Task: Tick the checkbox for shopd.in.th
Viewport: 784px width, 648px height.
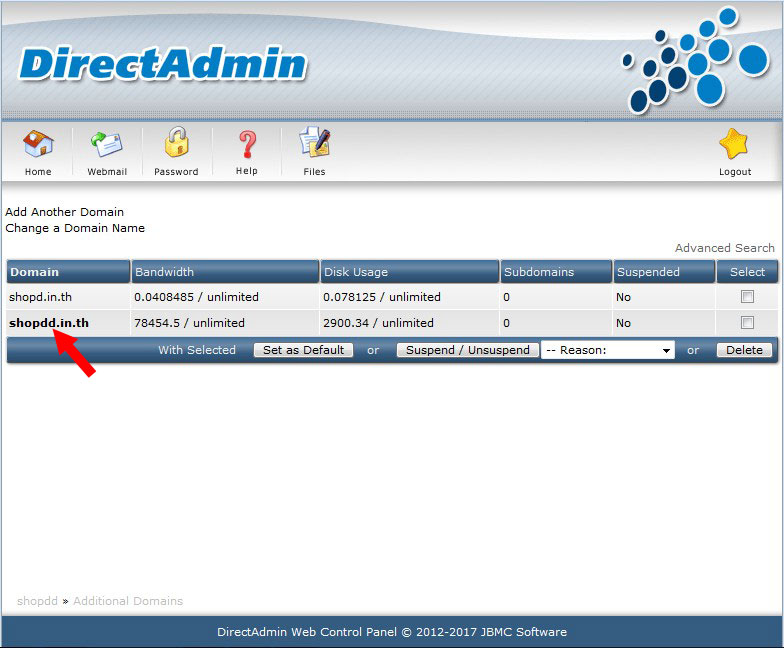Action: [746, 297]
